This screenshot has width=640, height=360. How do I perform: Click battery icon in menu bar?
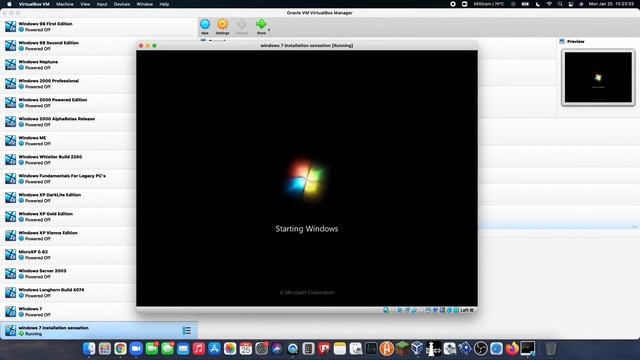(x=525, y=4)
